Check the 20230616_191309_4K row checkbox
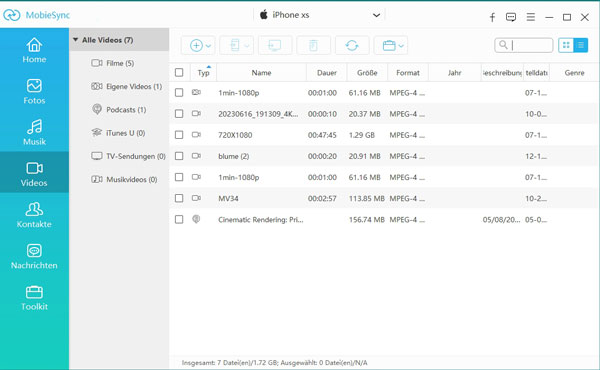 179,113
